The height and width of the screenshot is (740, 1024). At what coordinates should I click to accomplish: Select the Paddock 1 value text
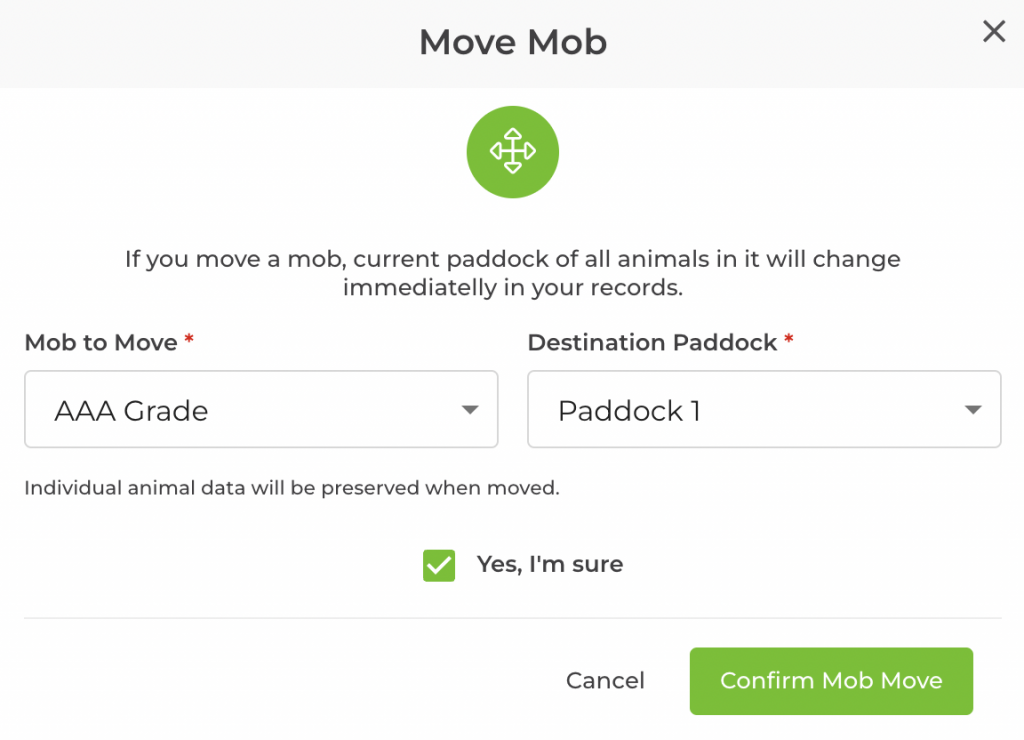click(629, 411)
